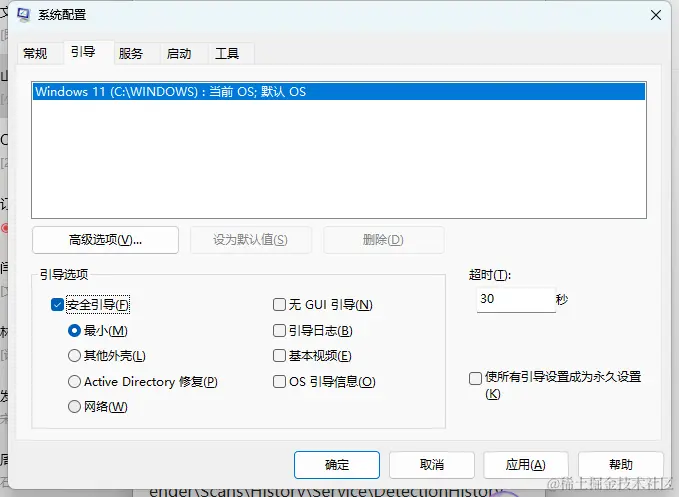Open 高级选项(V)... button
679x497 pixels.
point(105,240)
